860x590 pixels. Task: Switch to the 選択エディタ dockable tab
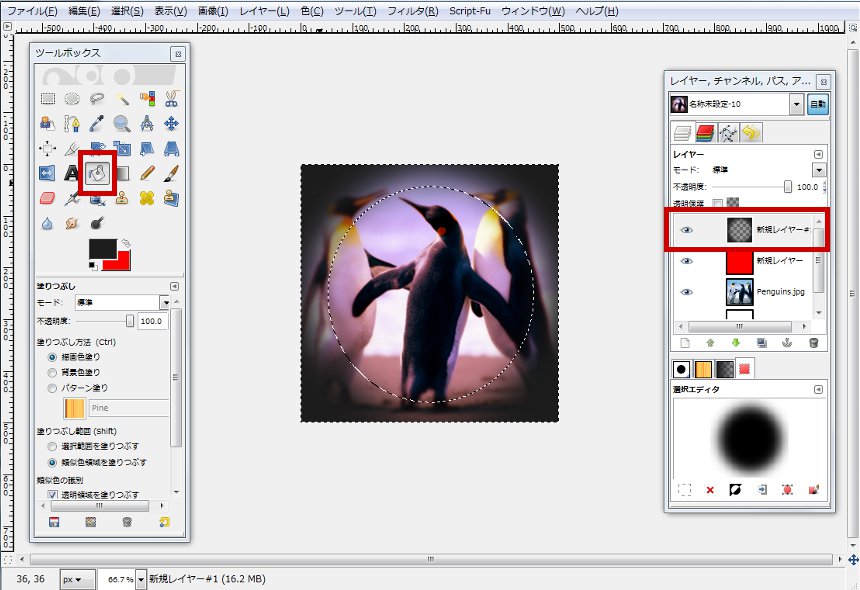pos(743,367)
